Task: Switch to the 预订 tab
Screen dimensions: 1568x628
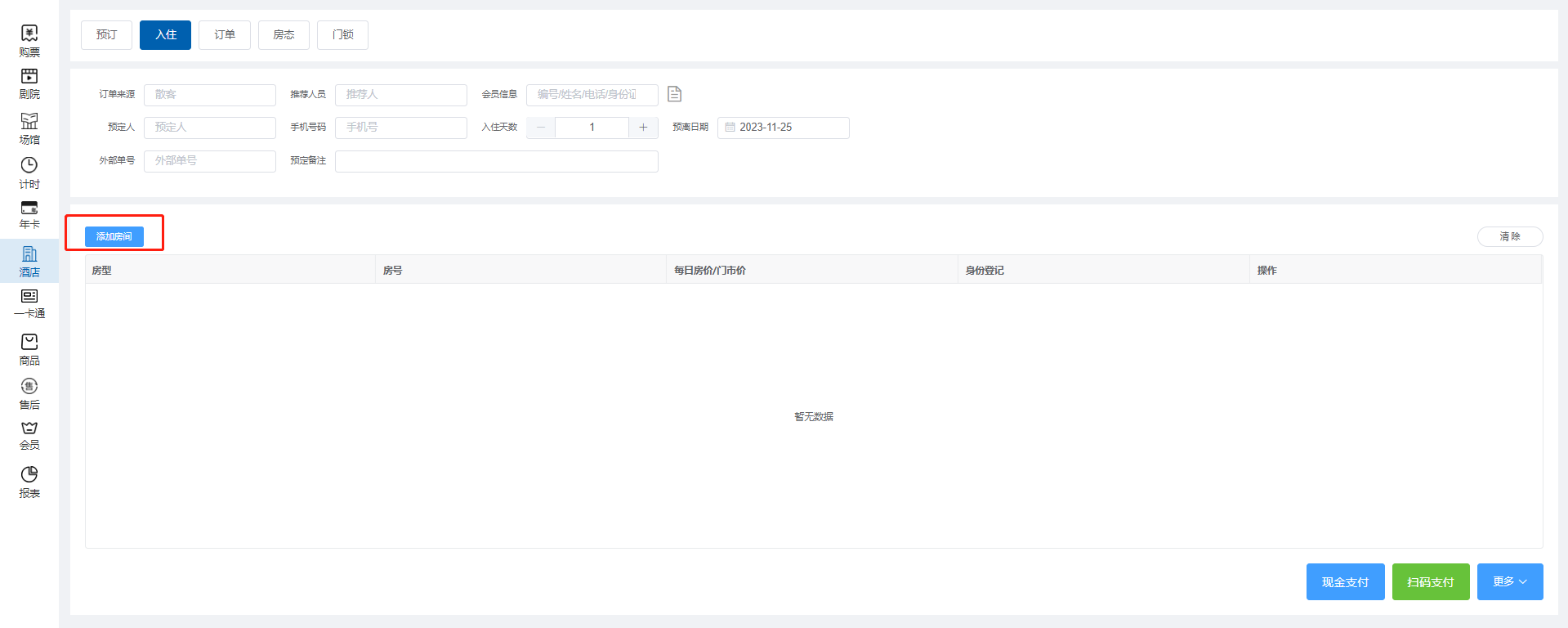Action: pyautogui.click(x=106, y=35)
